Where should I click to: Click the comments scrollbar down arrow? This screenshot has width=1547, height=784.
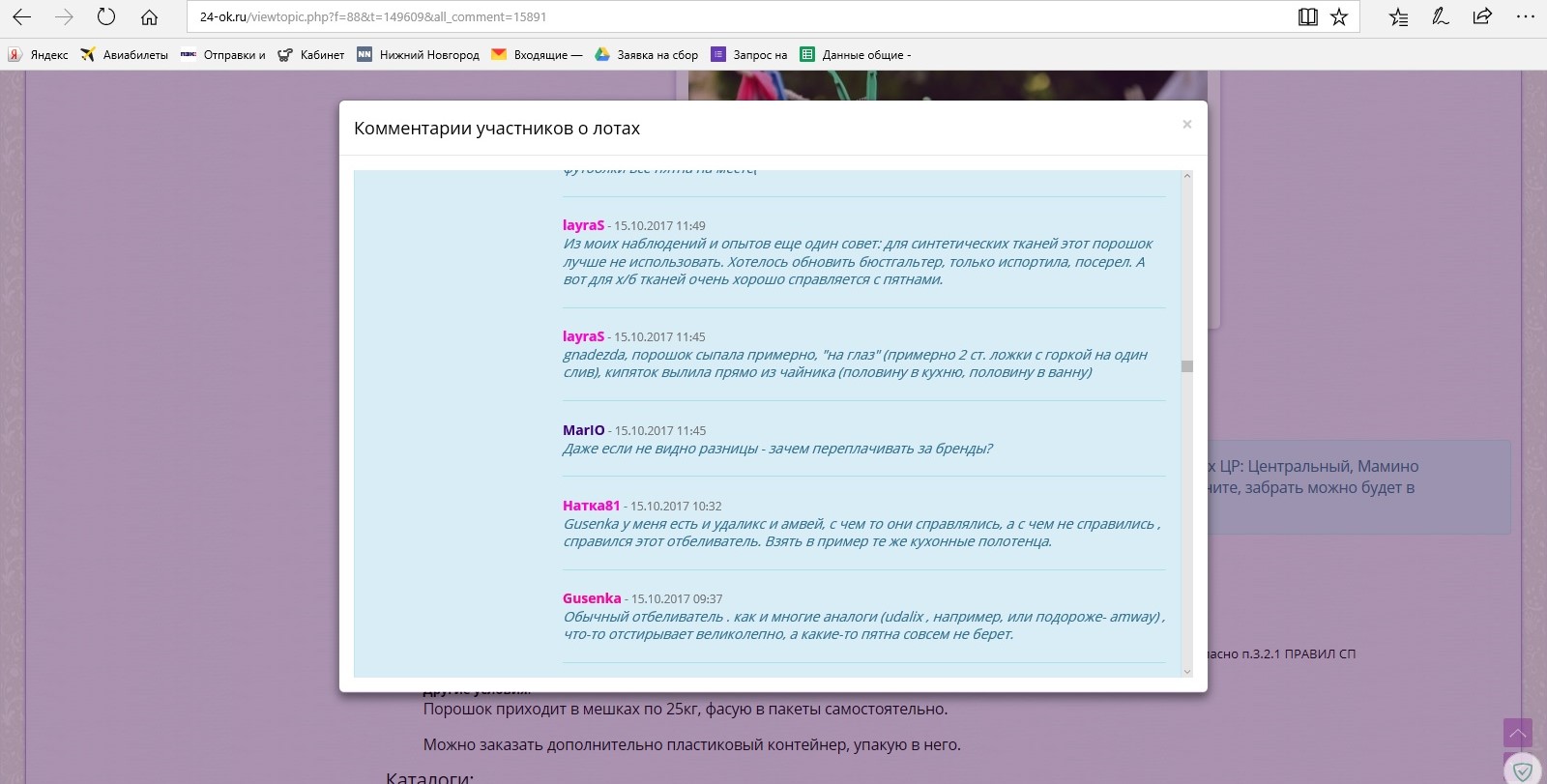tap(1187, 672)
